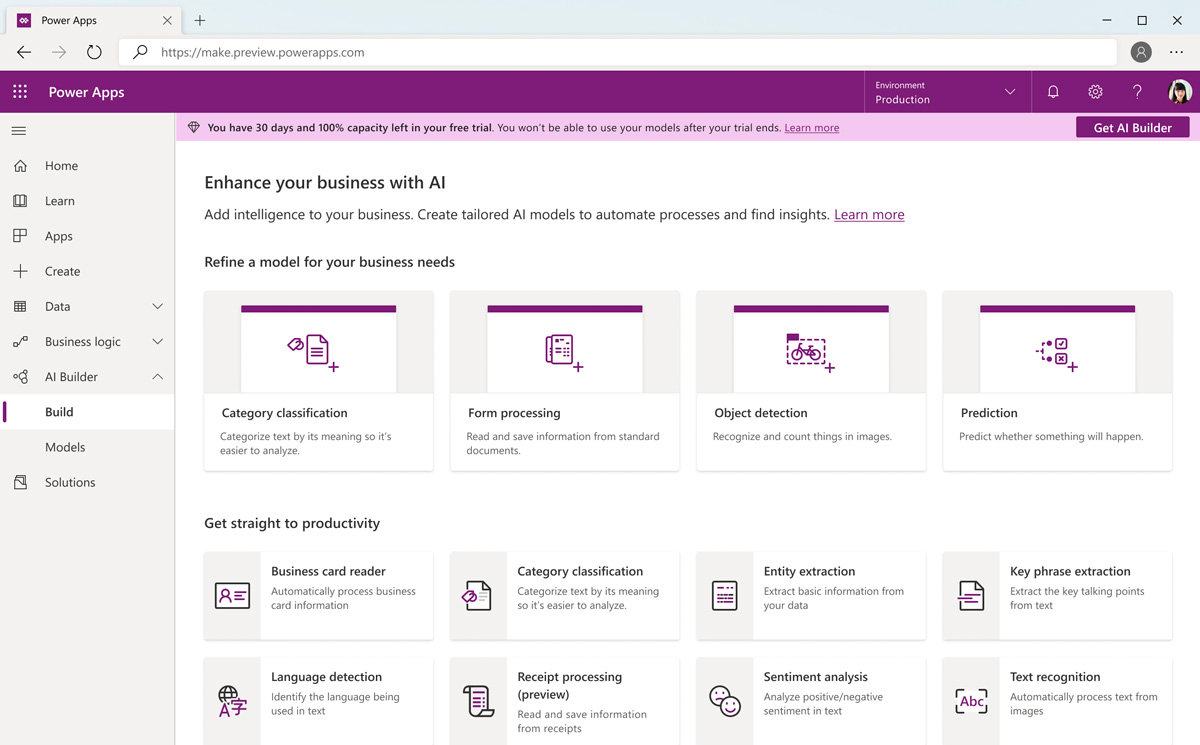
Task: Click the help question mark icon
Action: [1137, 91]
